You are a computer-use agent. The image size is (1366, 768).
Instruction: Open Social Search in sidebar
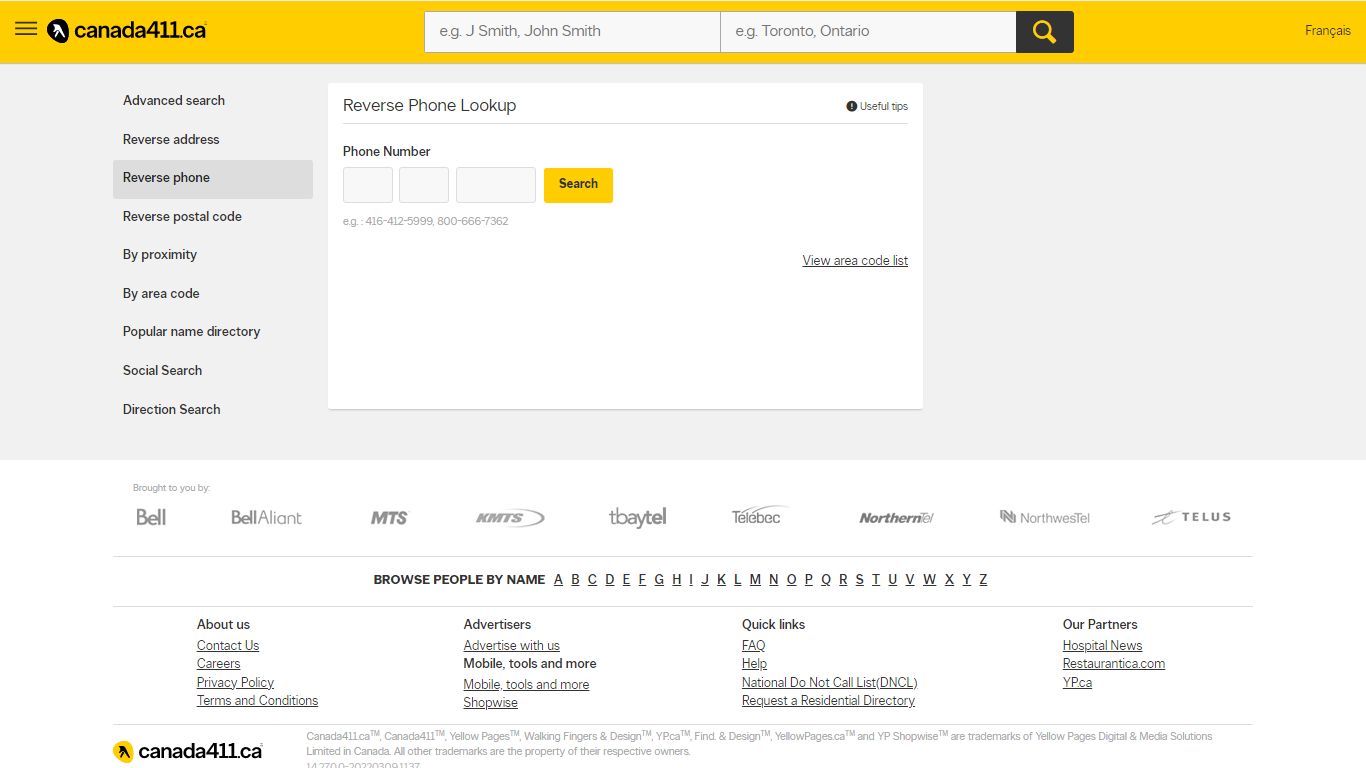[x=213, y=371]
